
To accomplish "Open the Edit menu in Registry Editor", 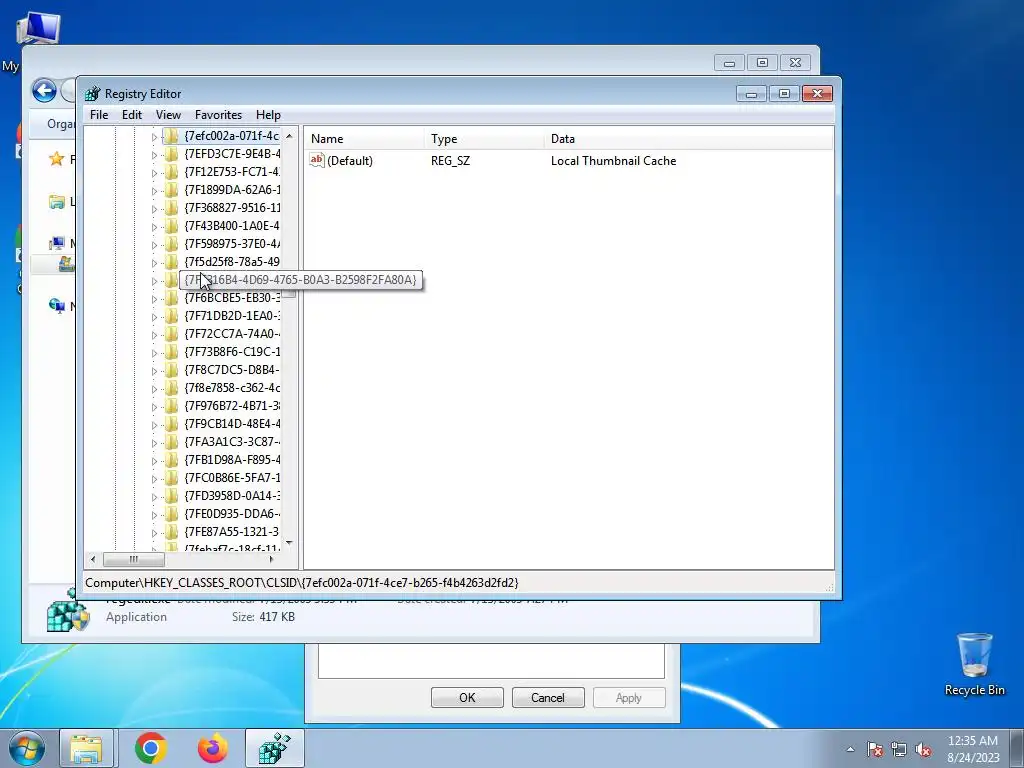I will pos(131,115).
